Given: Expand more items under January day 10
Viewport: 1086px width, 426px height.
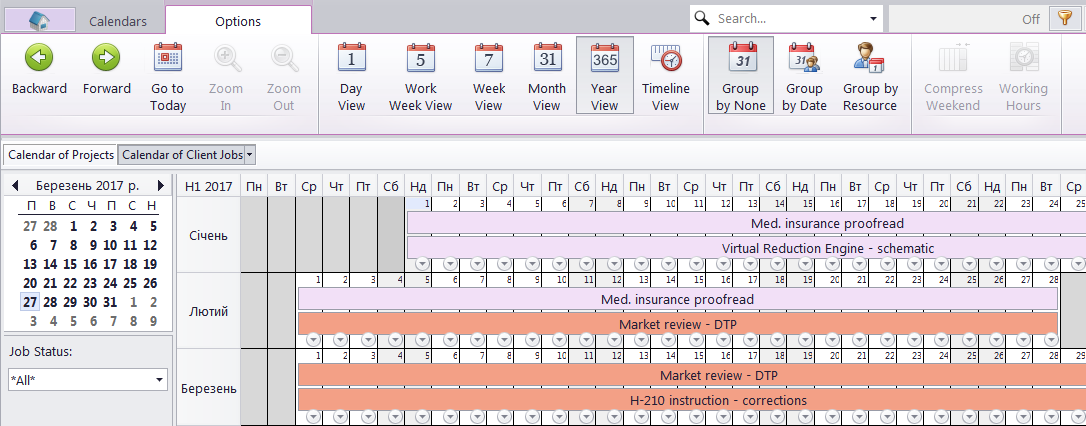Looking at the screenshot, I should tap(668, 264).
